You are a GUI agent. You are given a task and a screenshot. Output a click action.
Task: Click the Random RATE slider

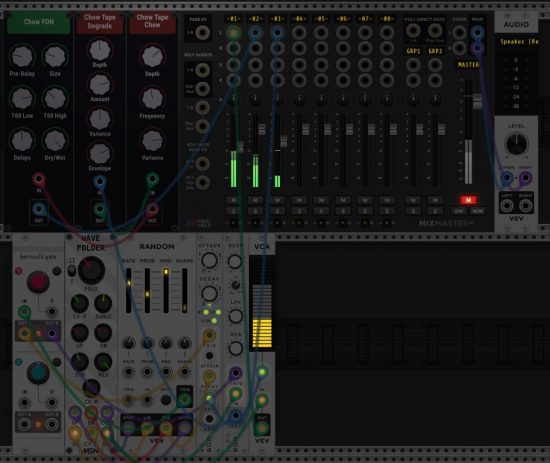pos(129,290)
